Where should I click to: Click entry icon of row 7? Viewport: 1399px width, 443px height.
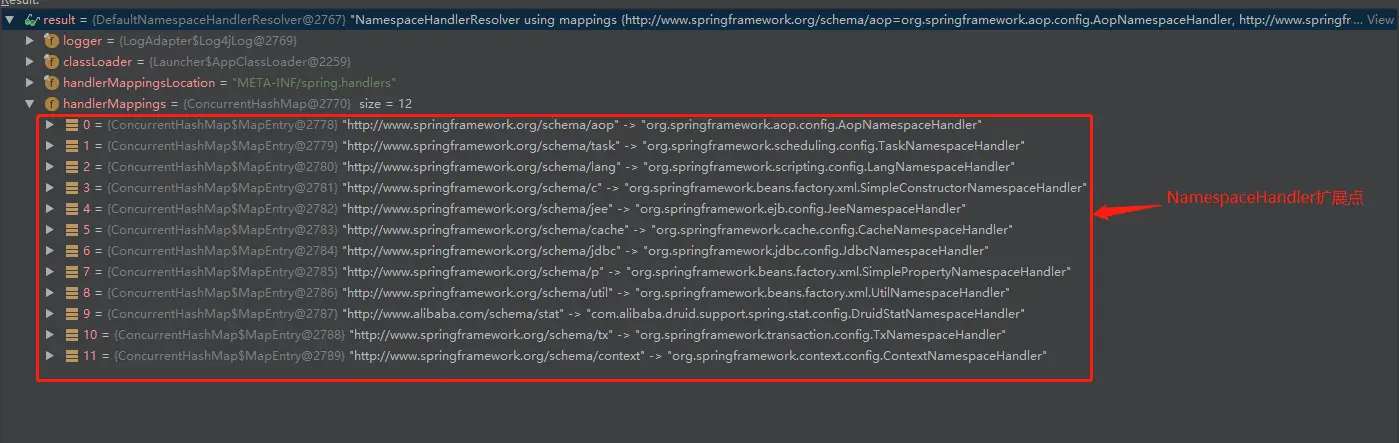pos(72,272)
